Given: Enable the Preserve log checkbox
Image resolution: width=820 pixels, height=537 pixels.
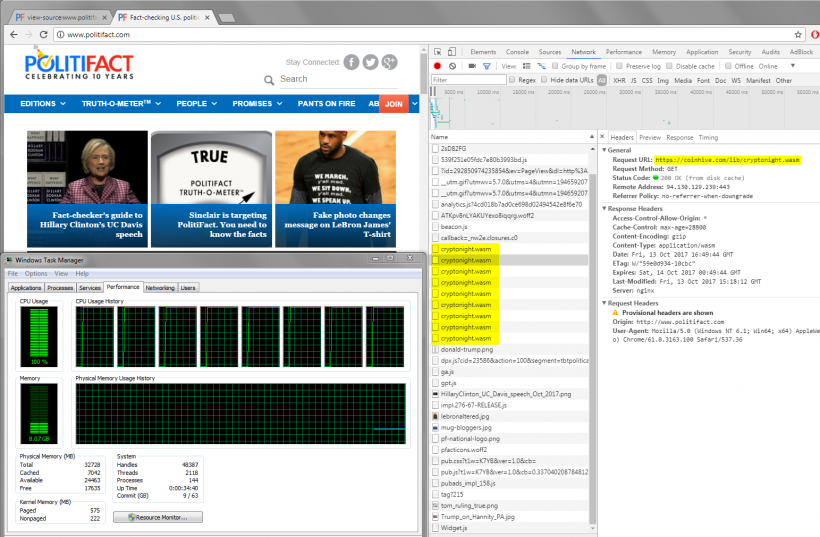Looking at the screenshot, I should coord(621,66).
